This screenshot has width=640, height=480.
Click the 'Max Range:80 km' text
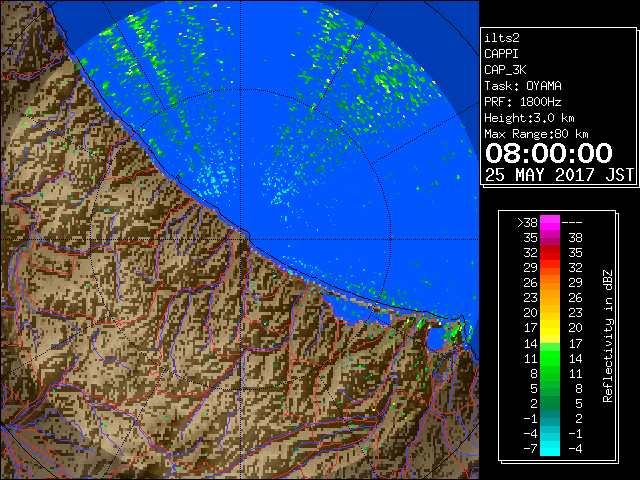click(x=536, y=134)
